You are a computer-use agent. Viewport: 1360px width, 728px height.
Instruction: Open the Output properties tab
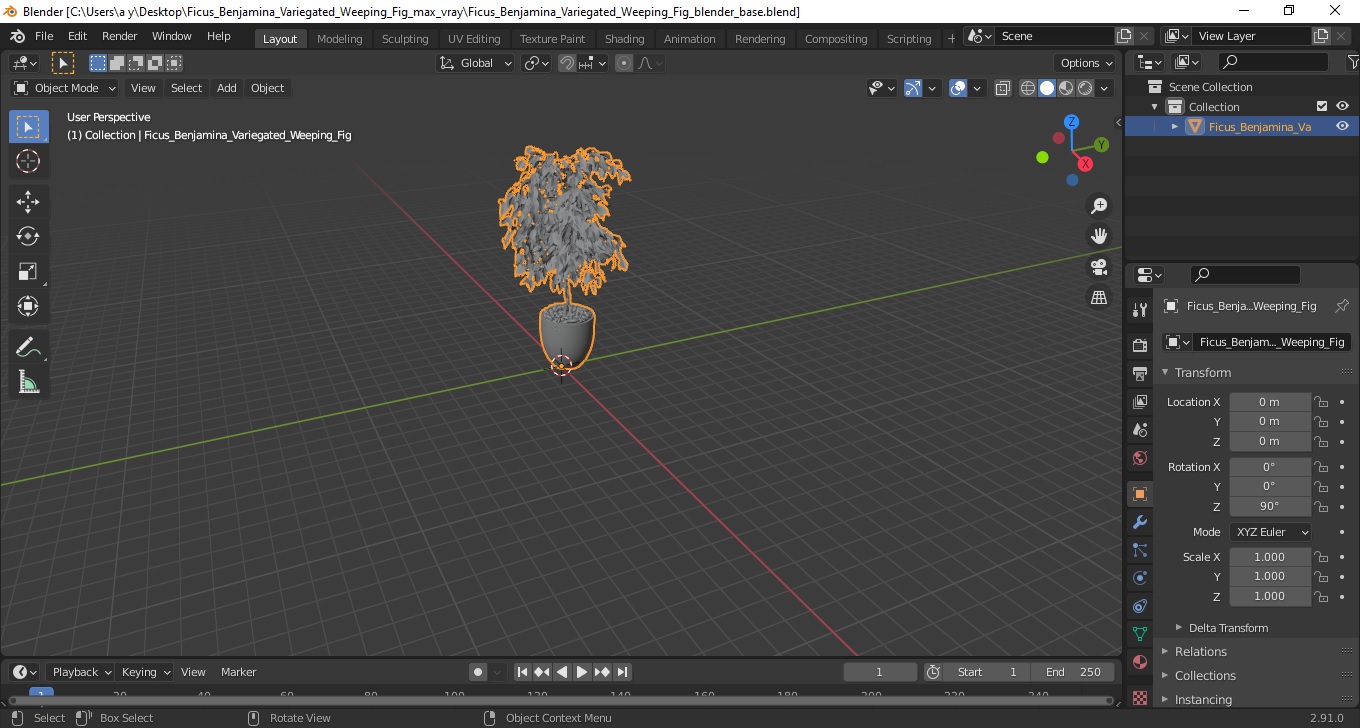tap(1139, 374)
